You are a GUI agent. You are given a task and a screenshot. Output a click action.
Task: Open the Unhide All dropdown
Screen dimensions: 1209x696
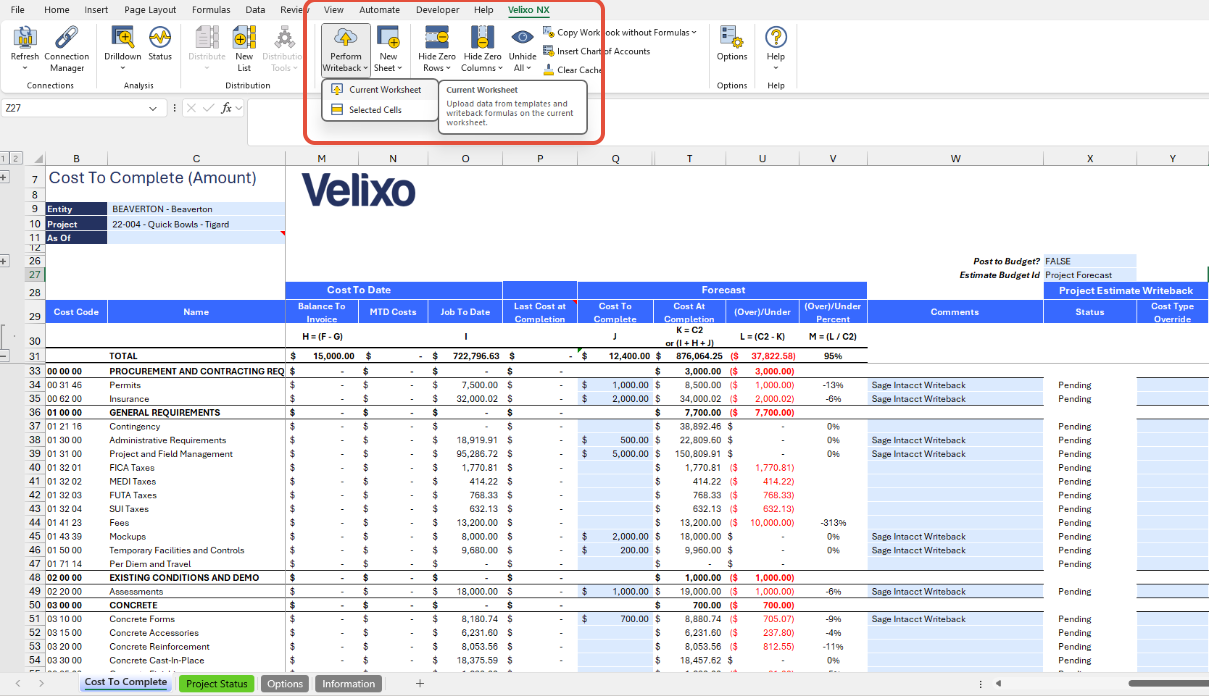[x=531, y=69]
